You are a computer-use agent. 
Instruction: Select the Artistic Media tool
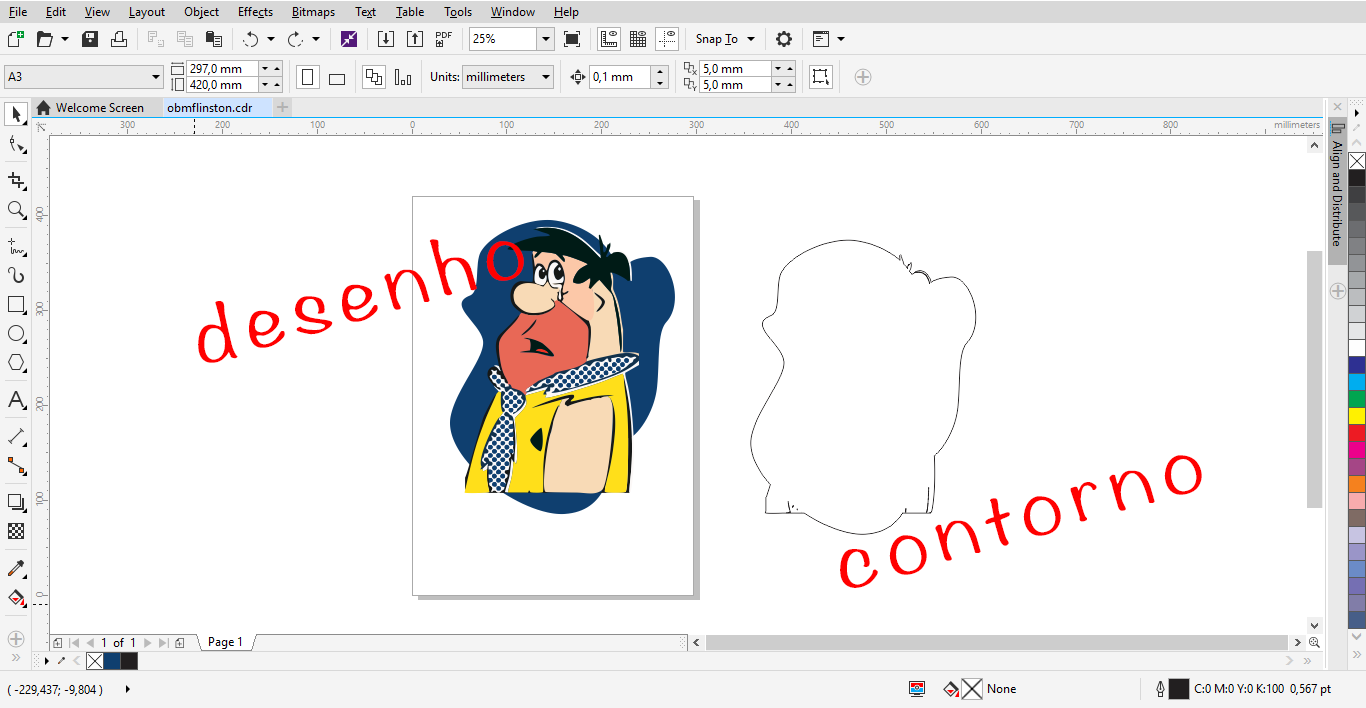click(16, 275)
